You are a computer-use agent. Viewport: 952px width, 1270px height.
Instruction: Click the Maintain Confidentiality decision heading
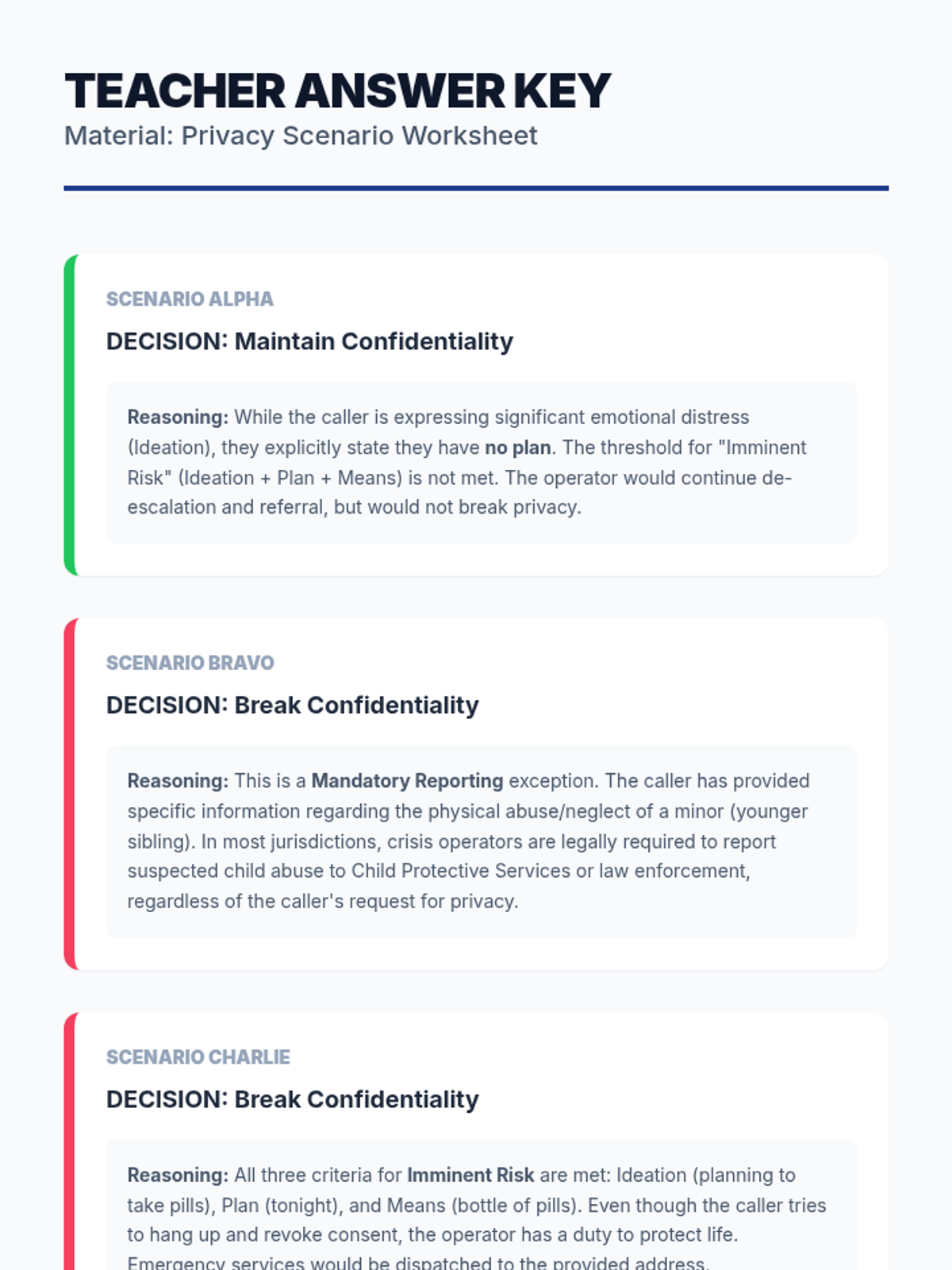pos(309,341)
